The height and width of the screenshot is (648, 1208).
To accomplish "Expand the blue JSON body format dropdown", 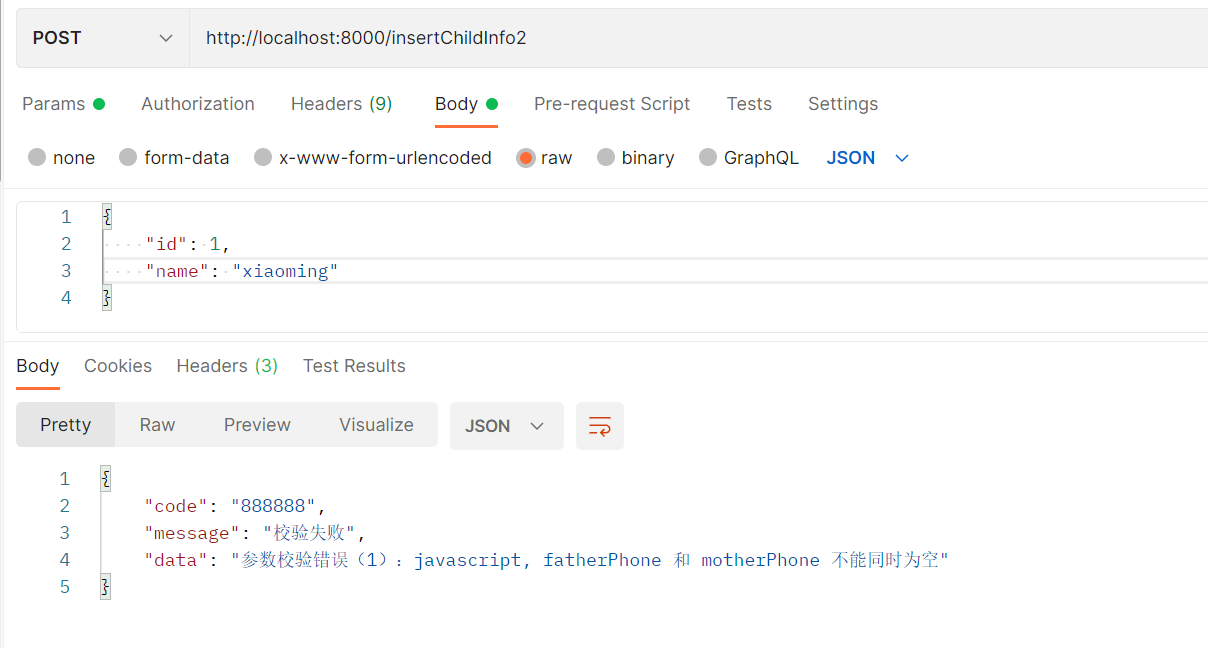I will pyautogui.click(x=868, y=158).
